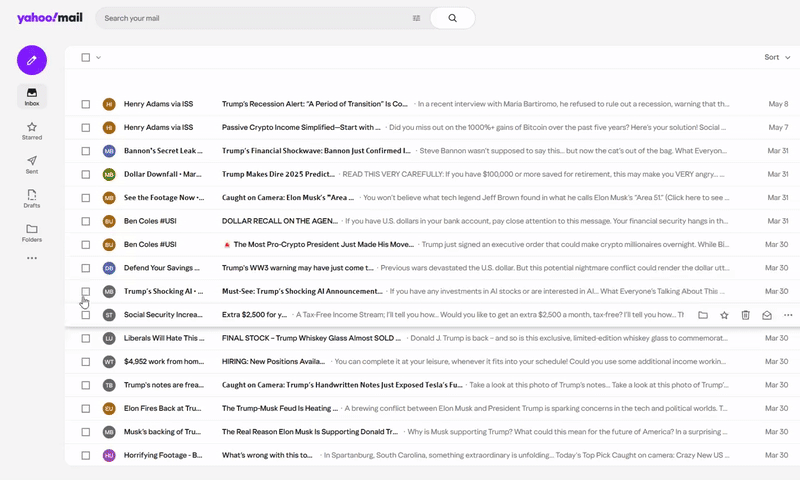Move Social Security email to folder icon
The image size is (800, 480).
(703, 315)
